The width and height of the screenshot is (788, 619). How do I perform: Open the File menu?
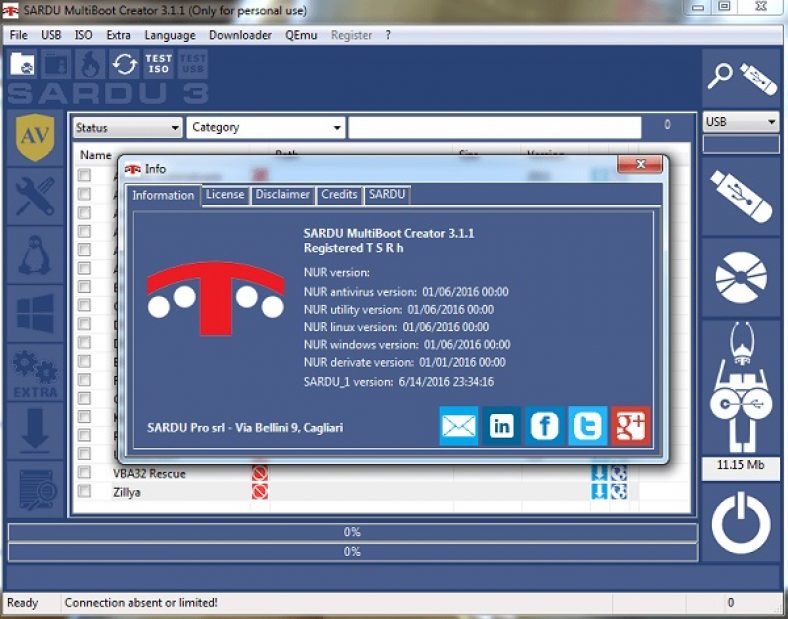click(19, 35)
